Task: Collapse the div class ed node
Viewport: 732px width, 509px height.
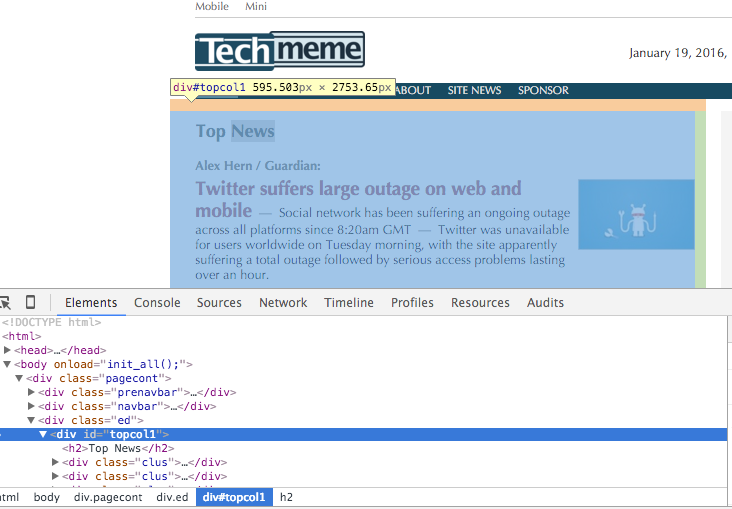Action: (31, 420)
